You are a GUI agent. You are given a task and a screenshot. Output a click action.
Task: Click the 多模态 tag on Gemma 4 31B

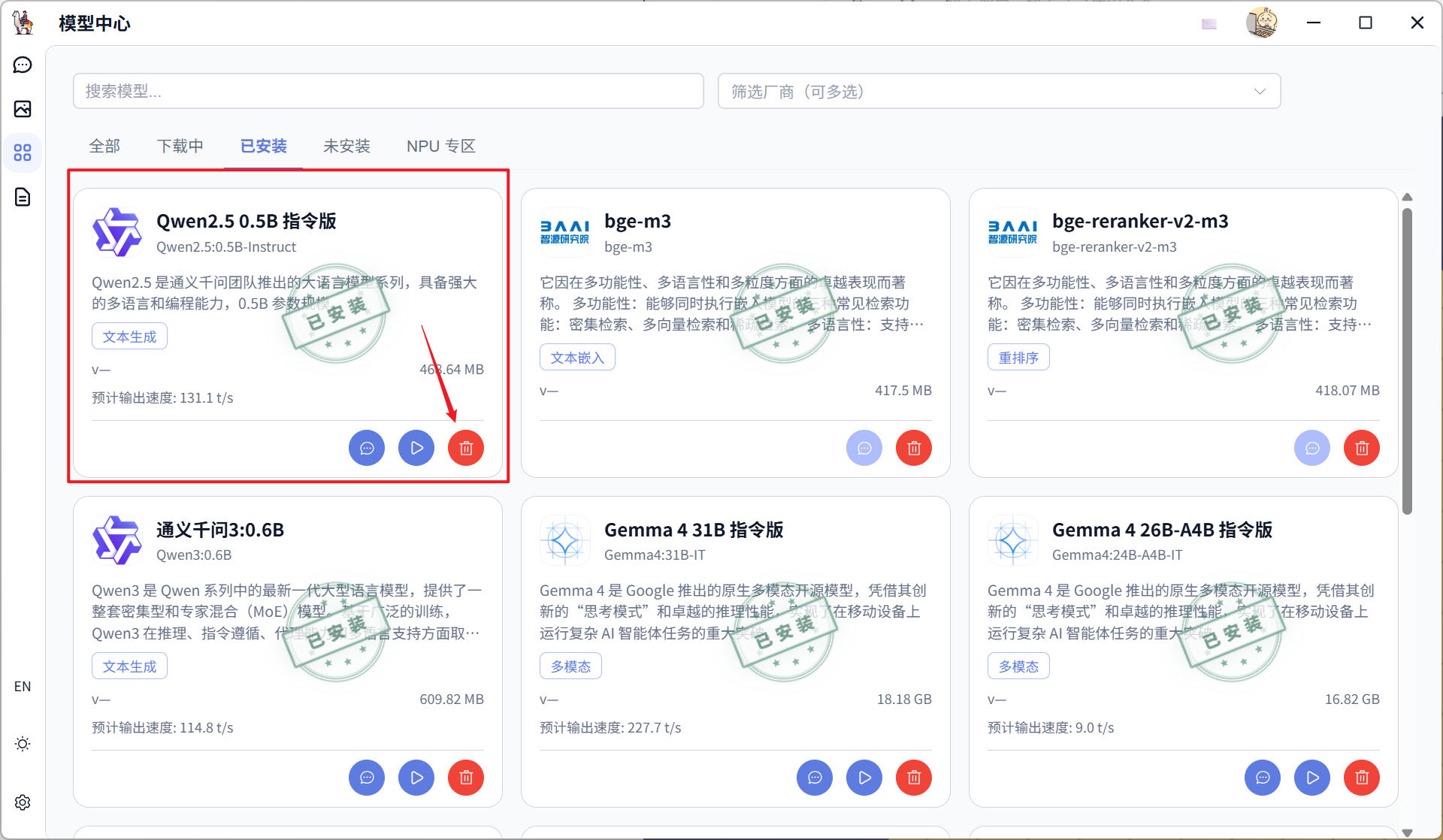pos(570,666)
